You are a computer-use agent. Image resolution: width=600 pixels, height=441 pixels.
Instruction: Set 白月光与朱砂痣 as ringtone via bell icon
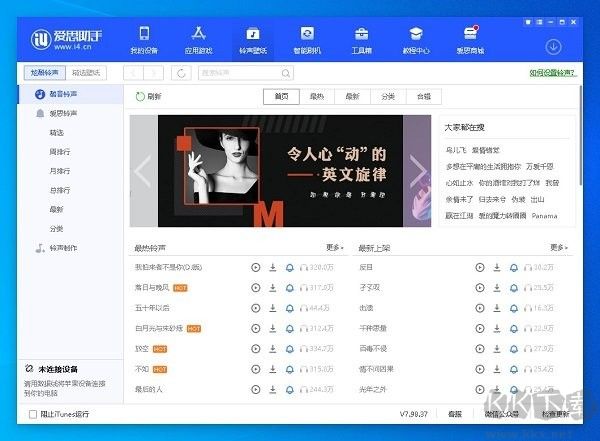[290, 328]
